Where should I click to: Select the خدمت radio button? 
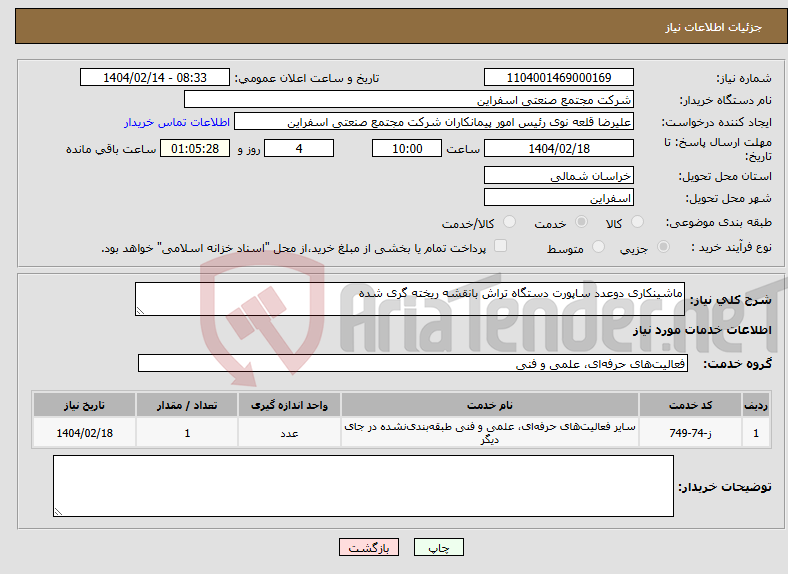point(581,222)
